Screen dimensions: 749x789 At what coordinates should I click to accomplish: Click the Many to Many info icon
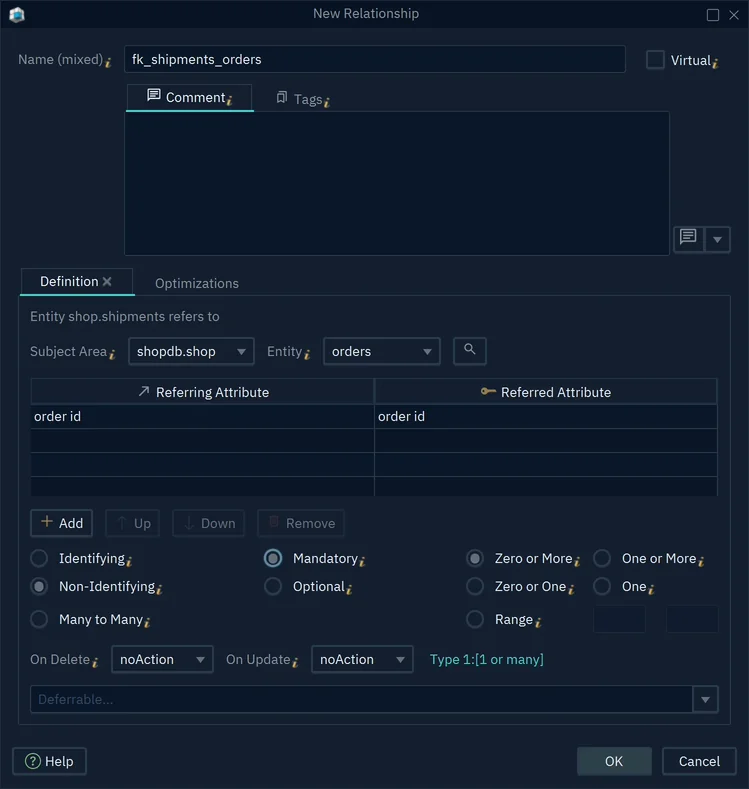tap(147, 622)
